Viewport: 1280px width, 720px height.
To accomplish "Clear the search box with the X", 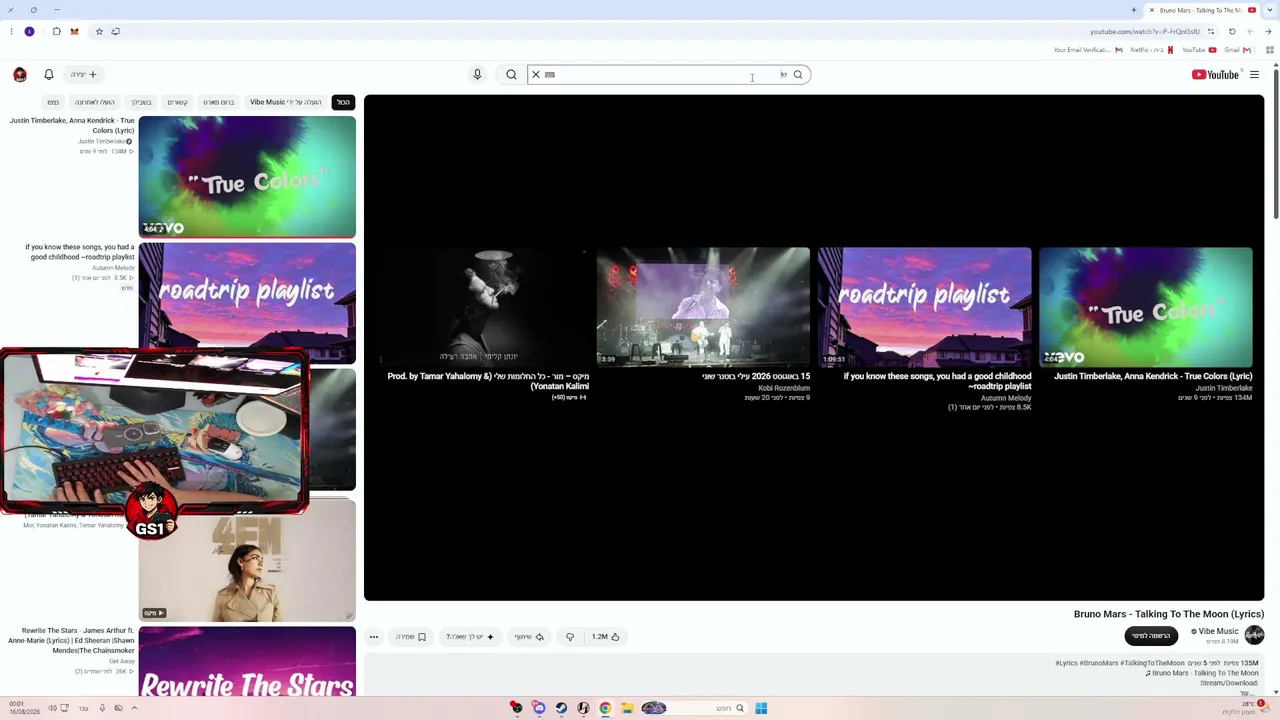I will coord(536,74).
